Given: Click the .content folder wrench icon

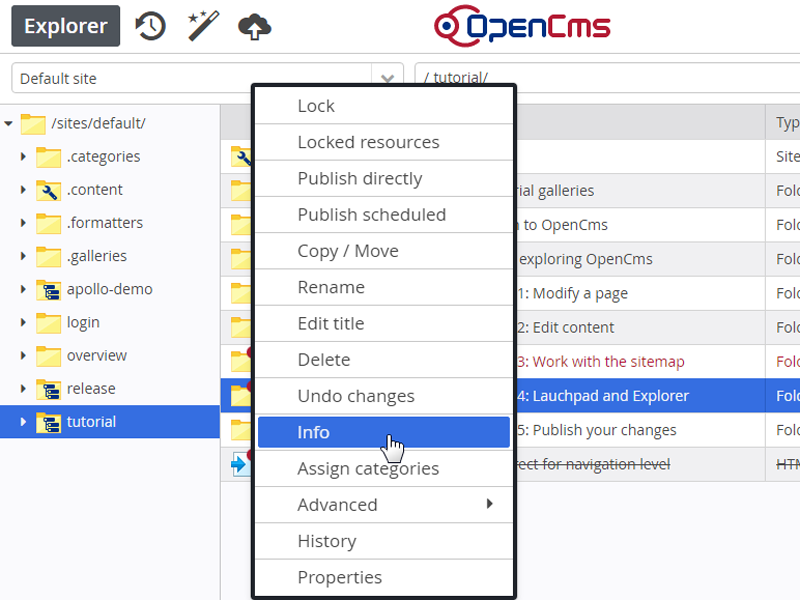Looking at the screenshot, I should 48,190.
